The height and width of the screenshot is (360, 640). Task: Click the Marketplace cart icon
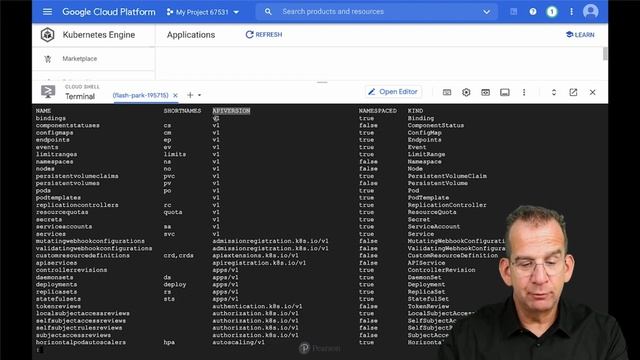tap(48, 59)
